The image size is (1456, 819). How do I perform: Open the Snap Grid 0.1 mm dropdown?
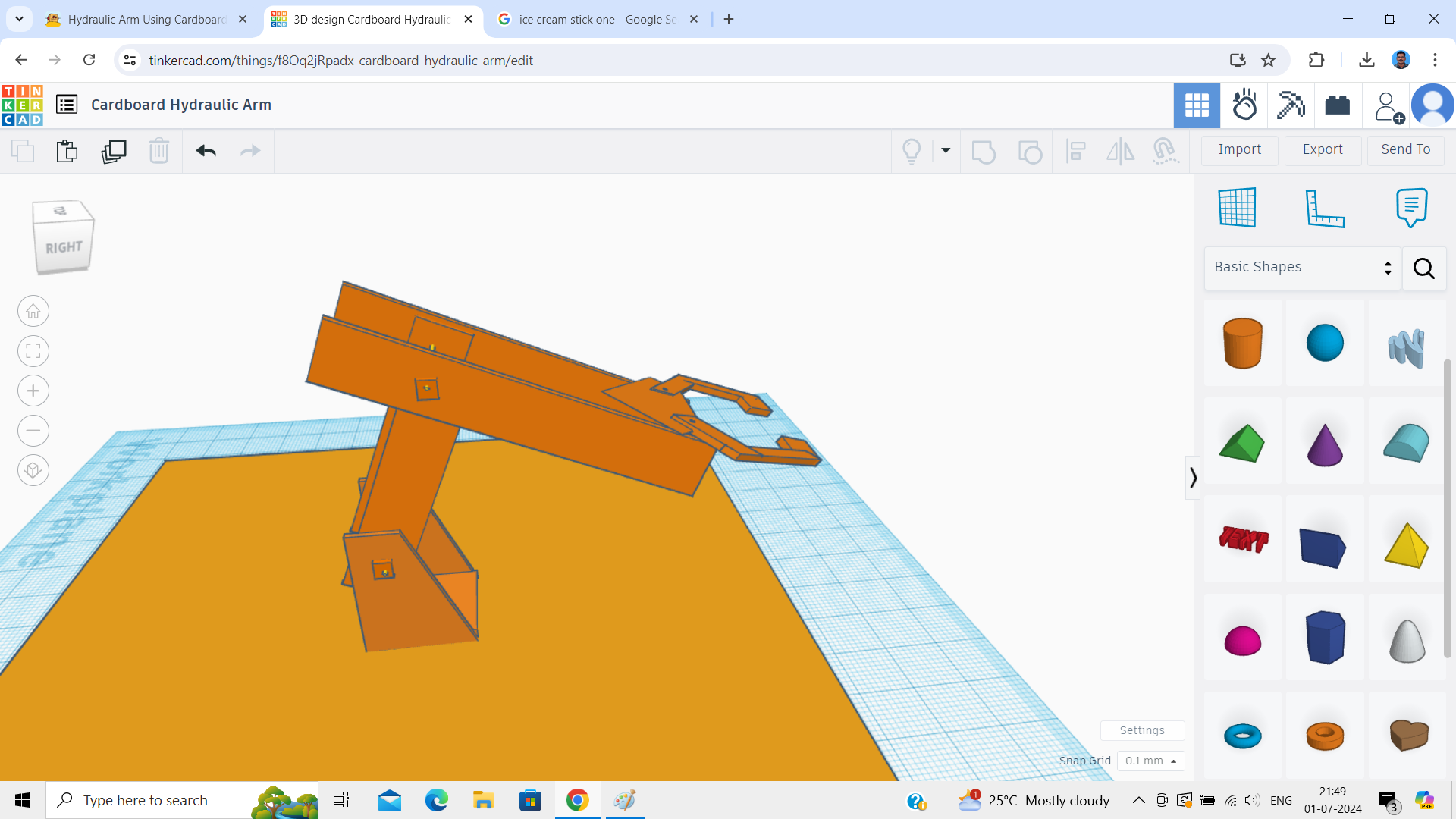pyautogui.click(x=1150, y=761)
